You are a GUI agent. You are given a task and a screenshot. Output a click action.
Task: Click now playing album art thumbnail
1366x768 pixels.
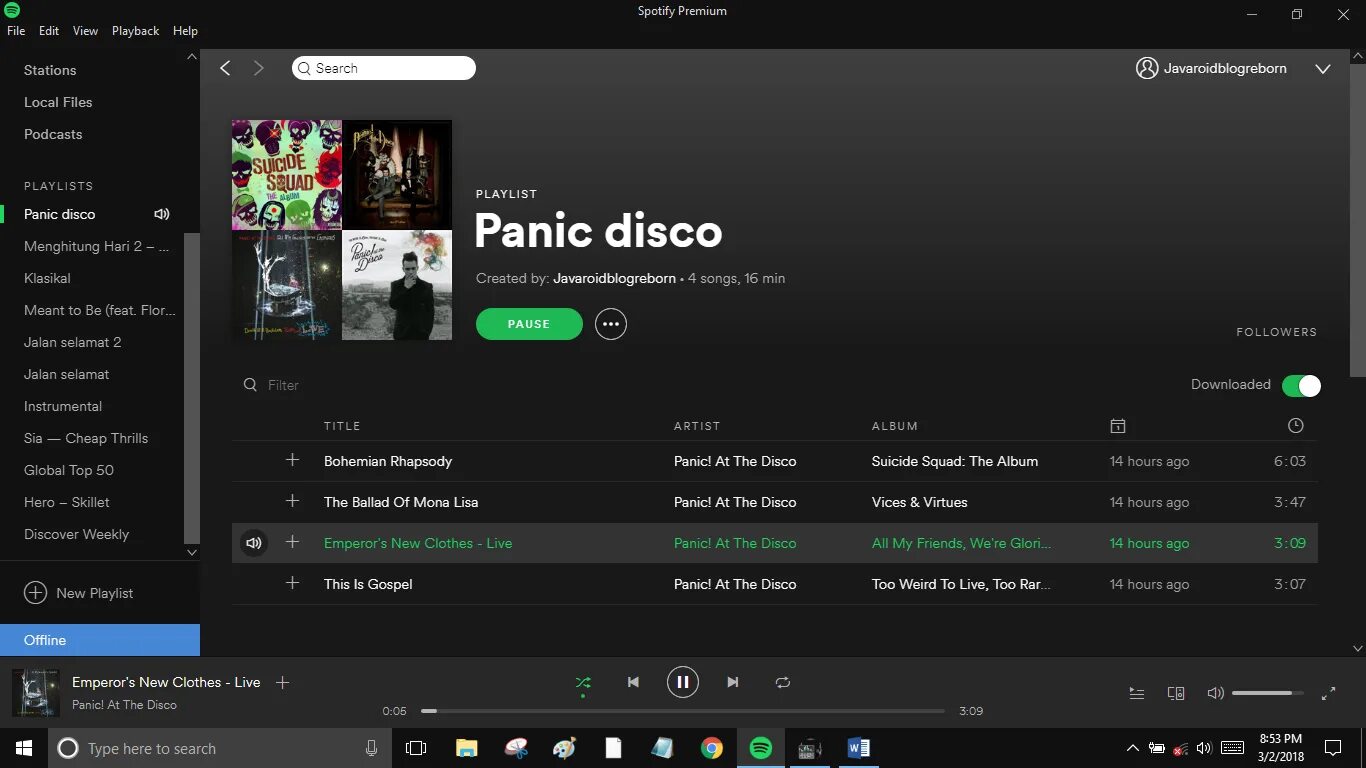(36, 693)
